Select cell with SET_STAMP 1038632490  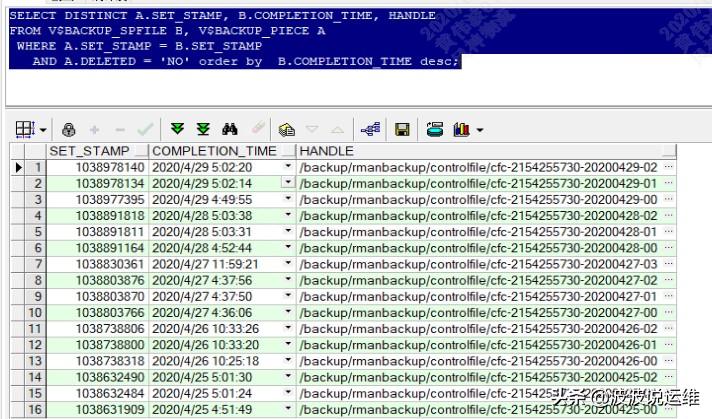(x=98, y=377)
